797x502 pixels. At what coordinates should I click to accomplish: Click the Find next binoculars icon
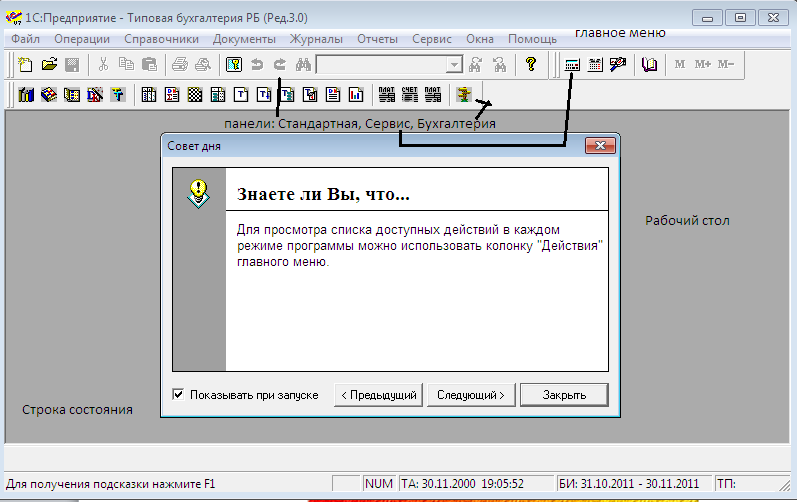coord(475,65)
